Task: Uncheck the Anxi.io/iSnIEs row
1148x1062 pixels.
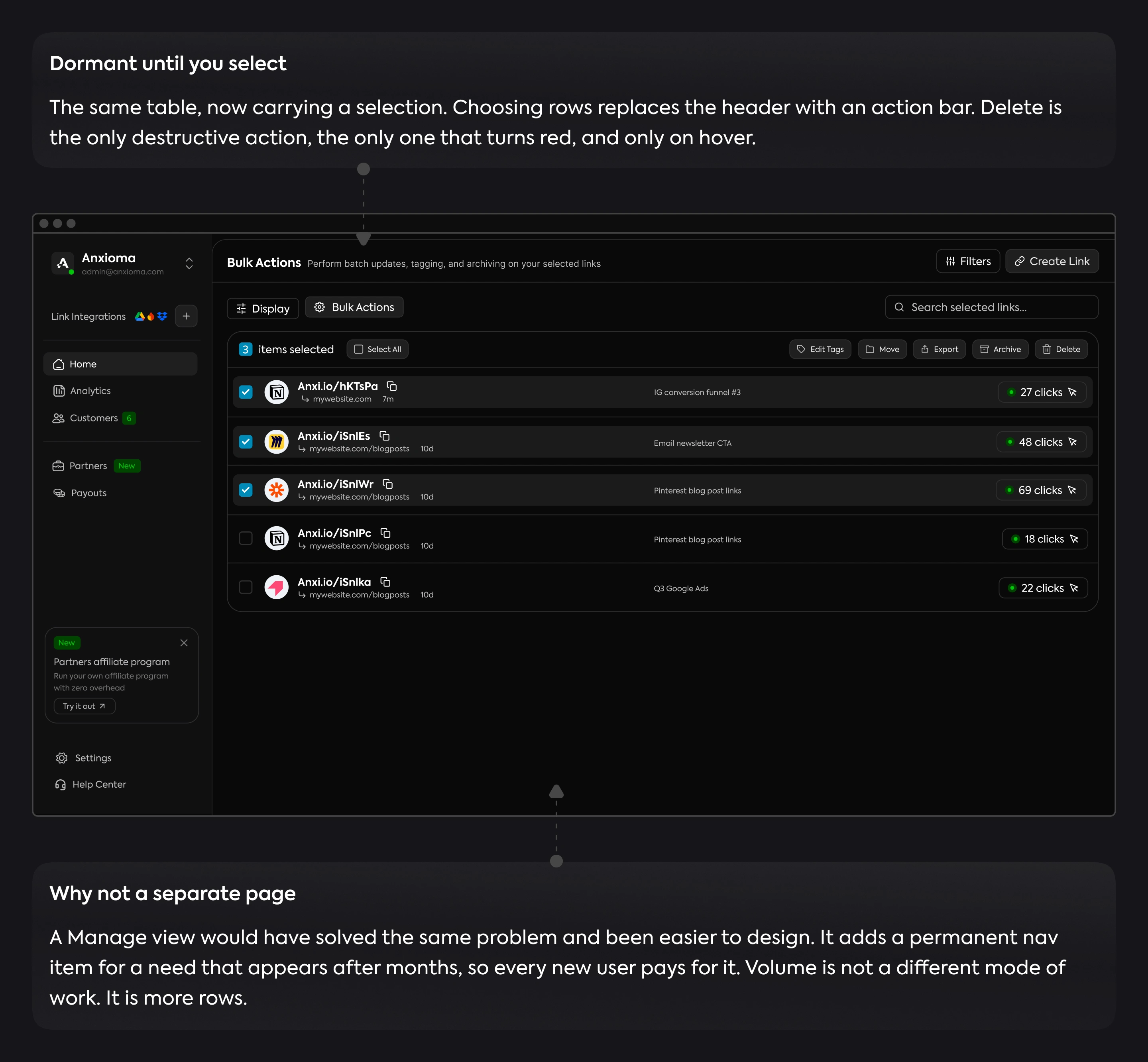Action: (x=246, y=441)
